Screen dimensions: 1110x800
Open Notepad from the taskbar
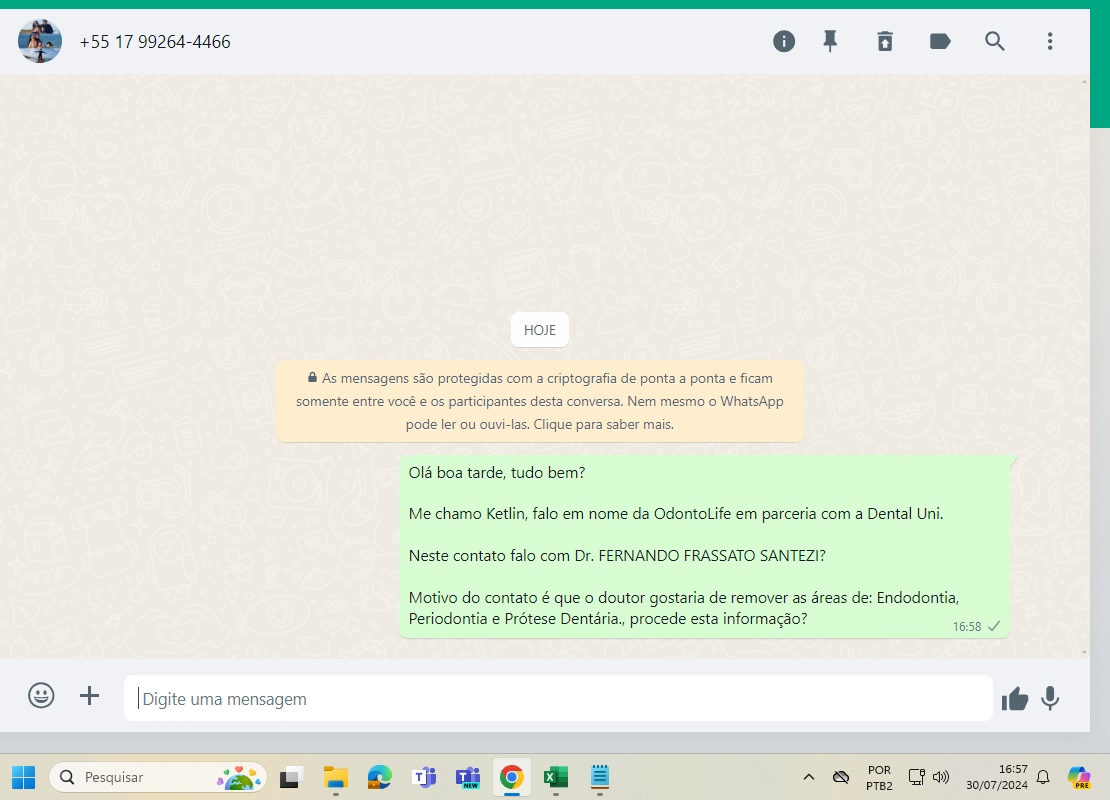pyautogui.click(x=600, y=777)
